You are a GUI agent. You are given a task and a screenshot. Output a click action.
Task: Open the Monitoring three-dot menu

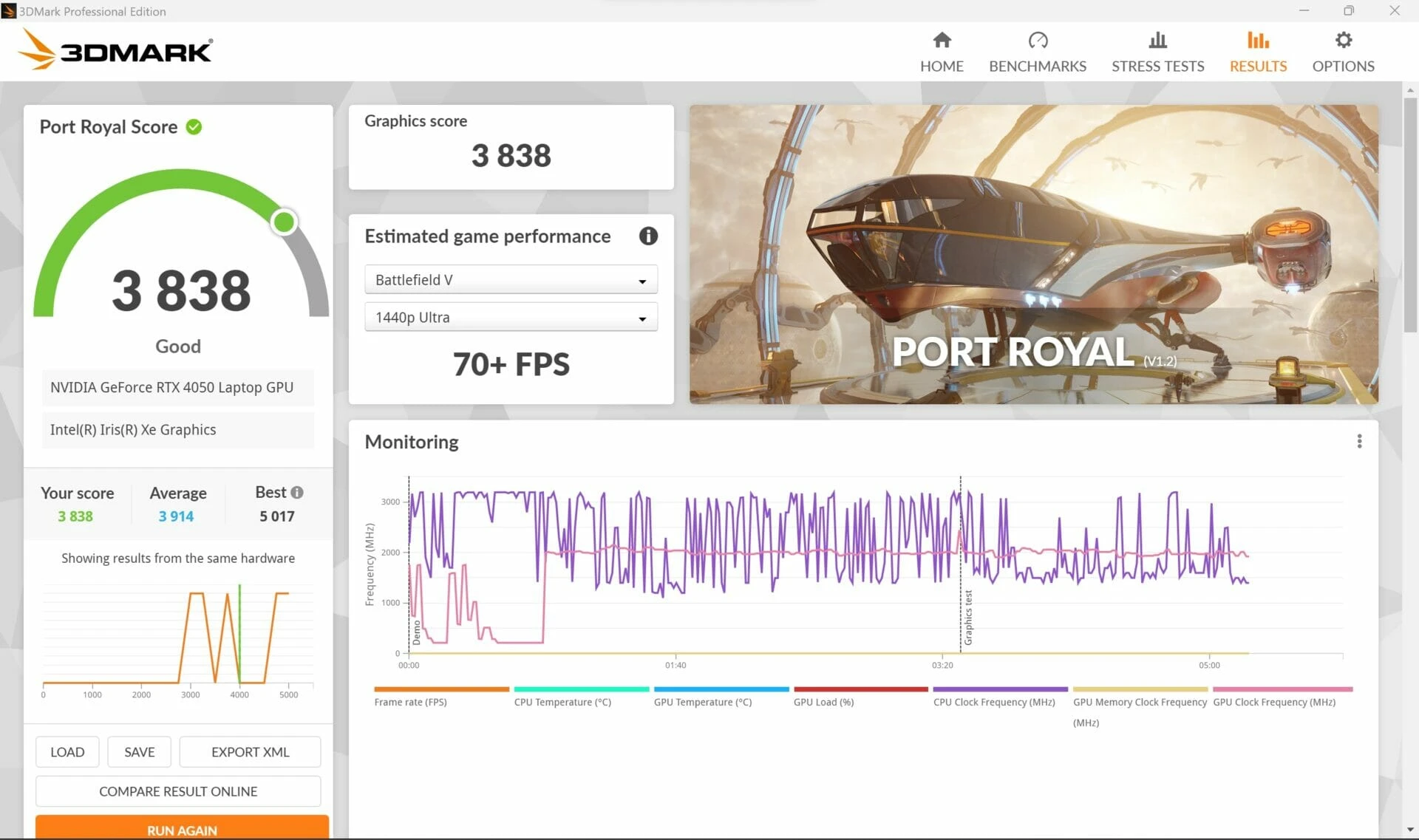[1358, 441]
